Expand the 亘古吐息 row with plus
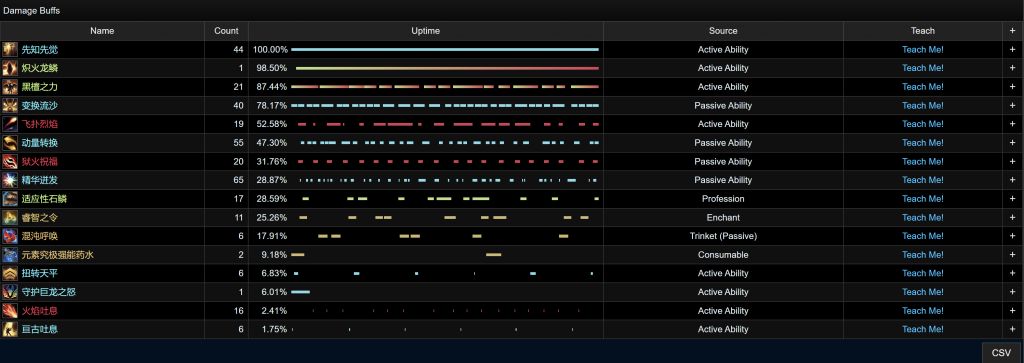This screenshot has width=1024, height=363. click(1012, 330)
